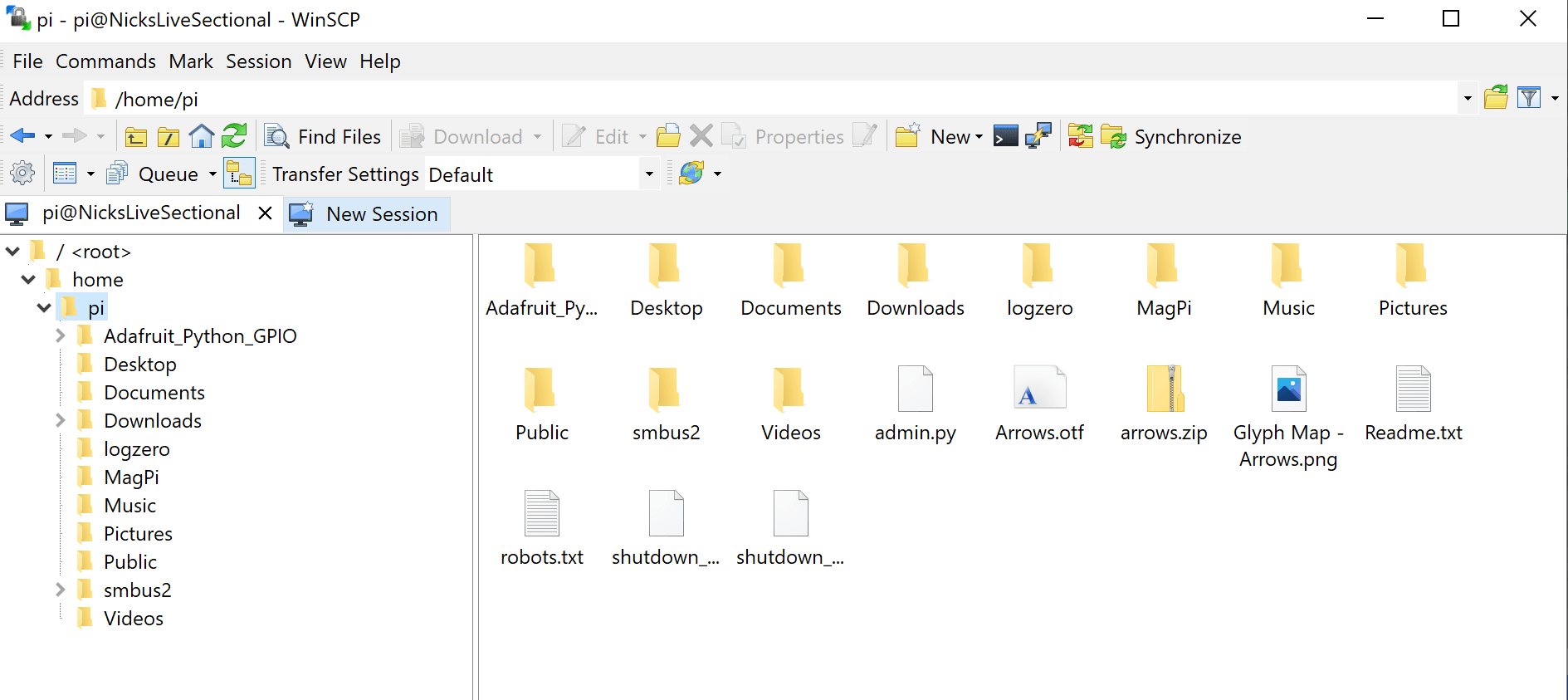Open the globe icon dropdown arrow
Screen dimensions: 1568x700
[x=717, y=174]
